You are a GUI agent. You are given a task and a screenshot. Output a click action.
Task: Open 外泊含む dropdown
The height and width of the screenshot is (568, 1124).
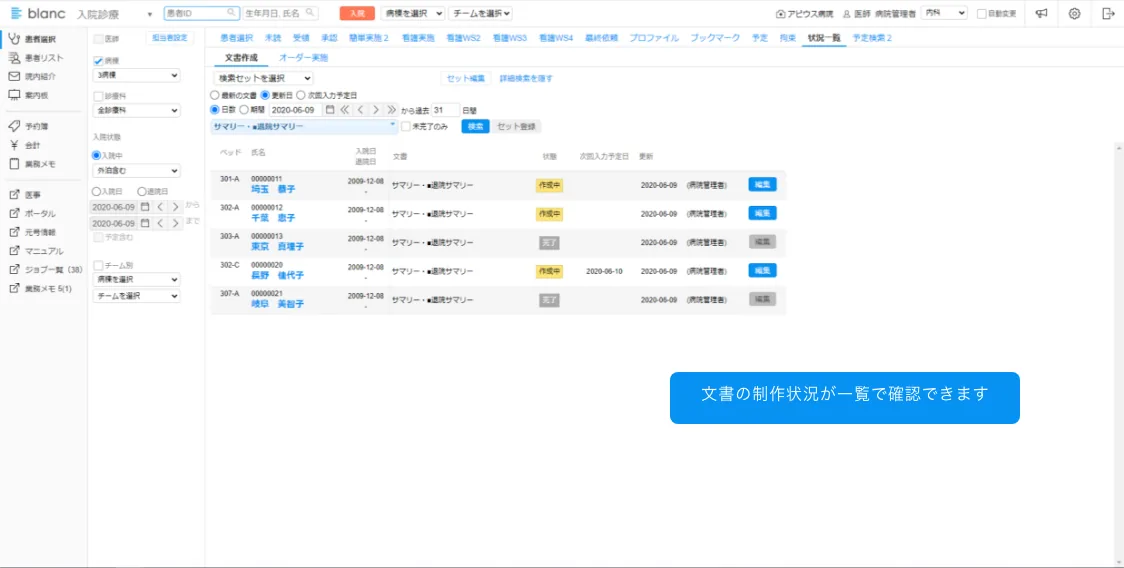click(x=136, y=171)
